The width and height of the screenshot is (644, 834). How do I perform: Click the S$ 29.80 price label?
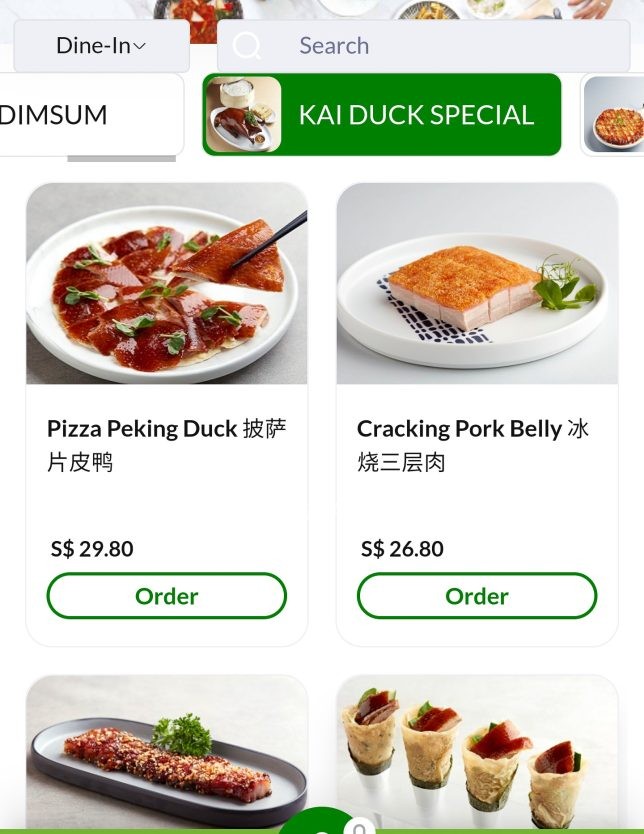(x=92, y=549)
